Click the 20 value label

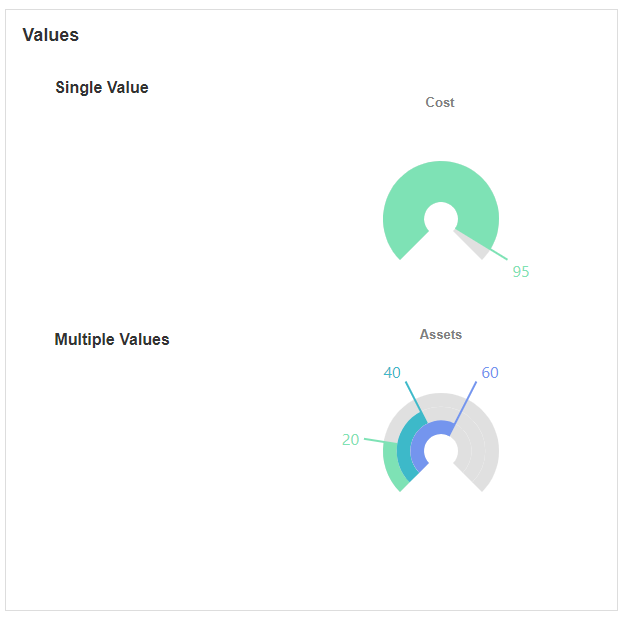coord(350,439)
